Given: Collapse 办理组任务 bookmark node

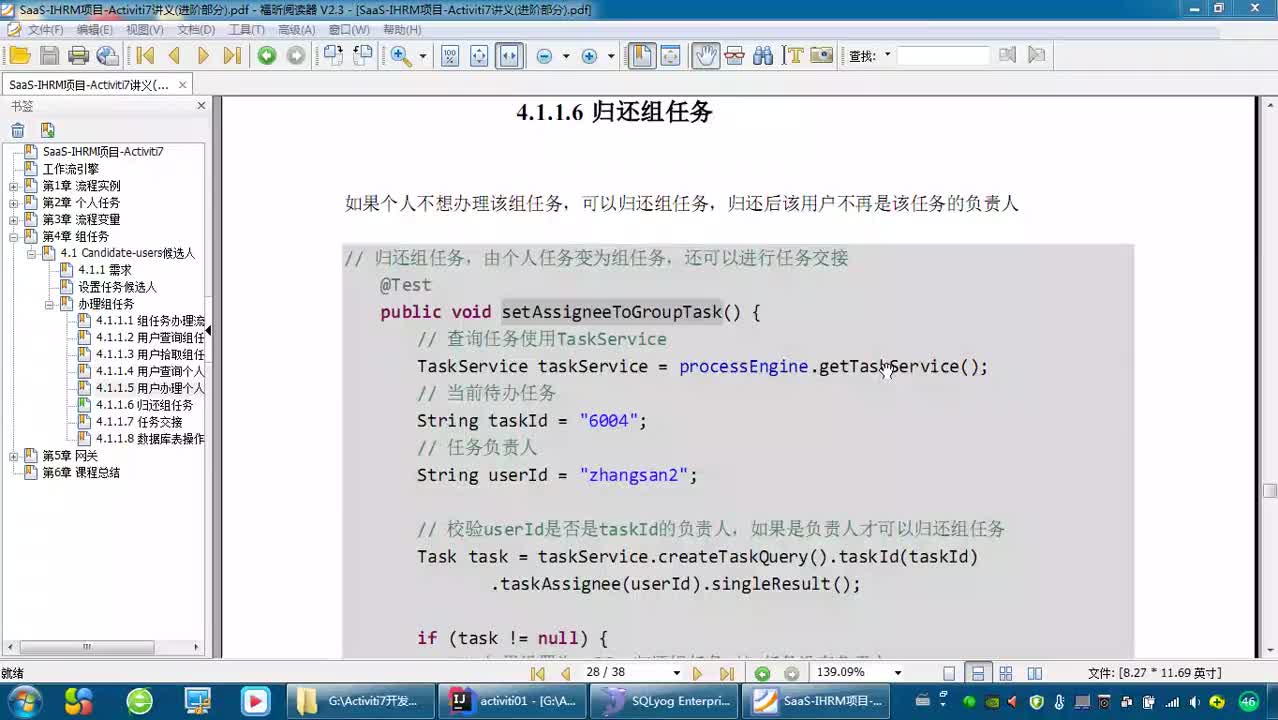Looking at the screenshot, I should coord(50,305).
